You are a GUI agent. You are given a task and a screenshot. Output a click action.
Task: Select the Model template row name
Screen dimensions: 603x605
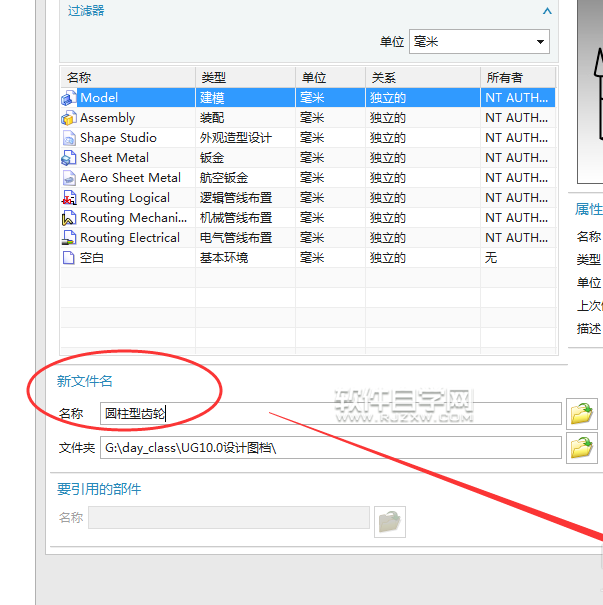coord(99,98)
